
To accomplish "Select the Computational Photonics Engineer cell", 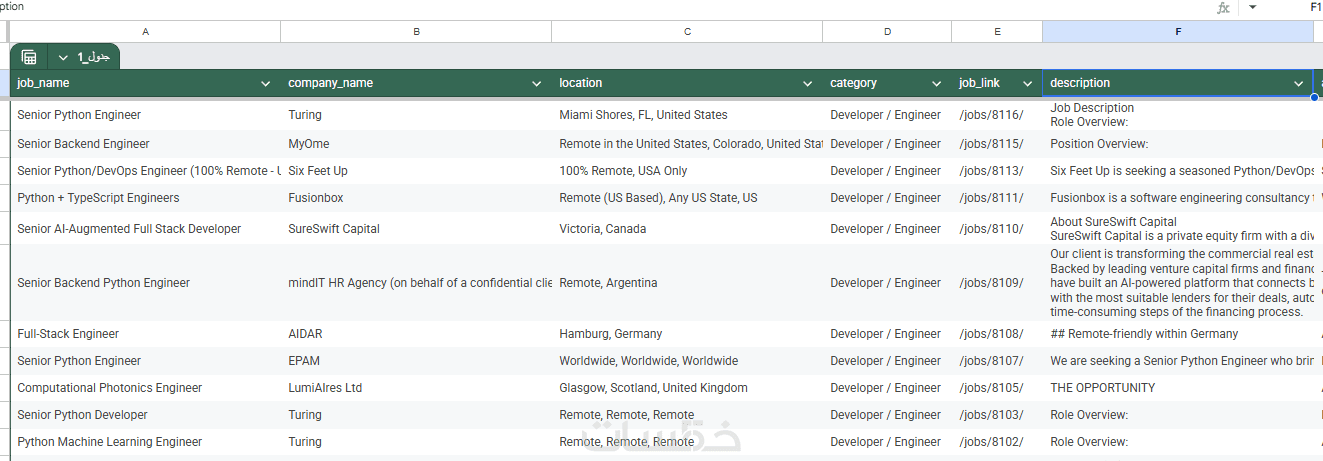I will tap(145, 388).
